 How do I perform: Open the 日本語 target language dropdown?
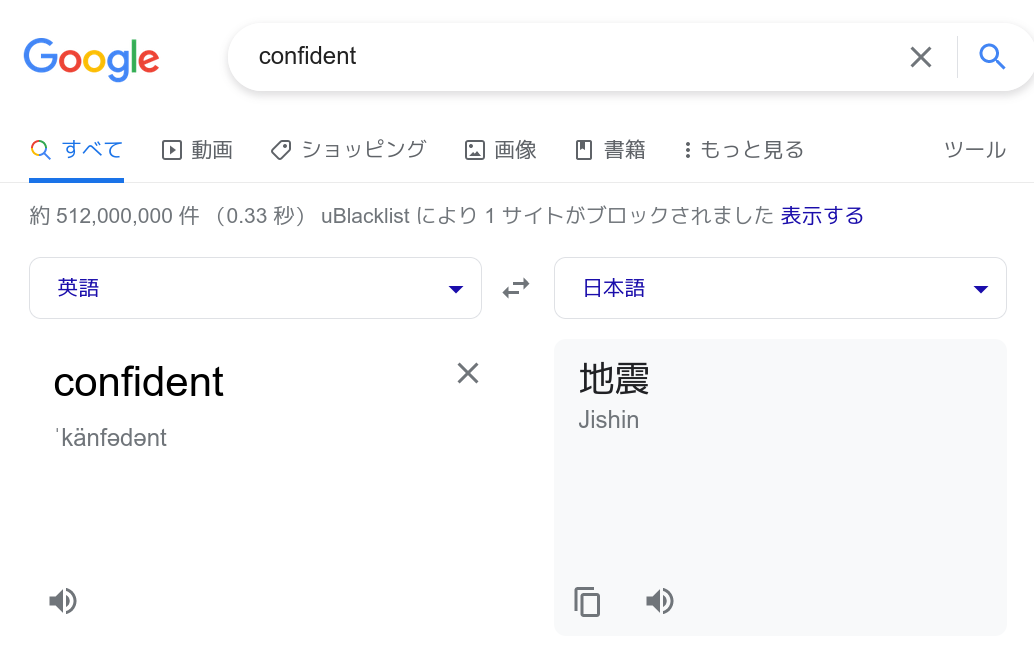(780, 288)
